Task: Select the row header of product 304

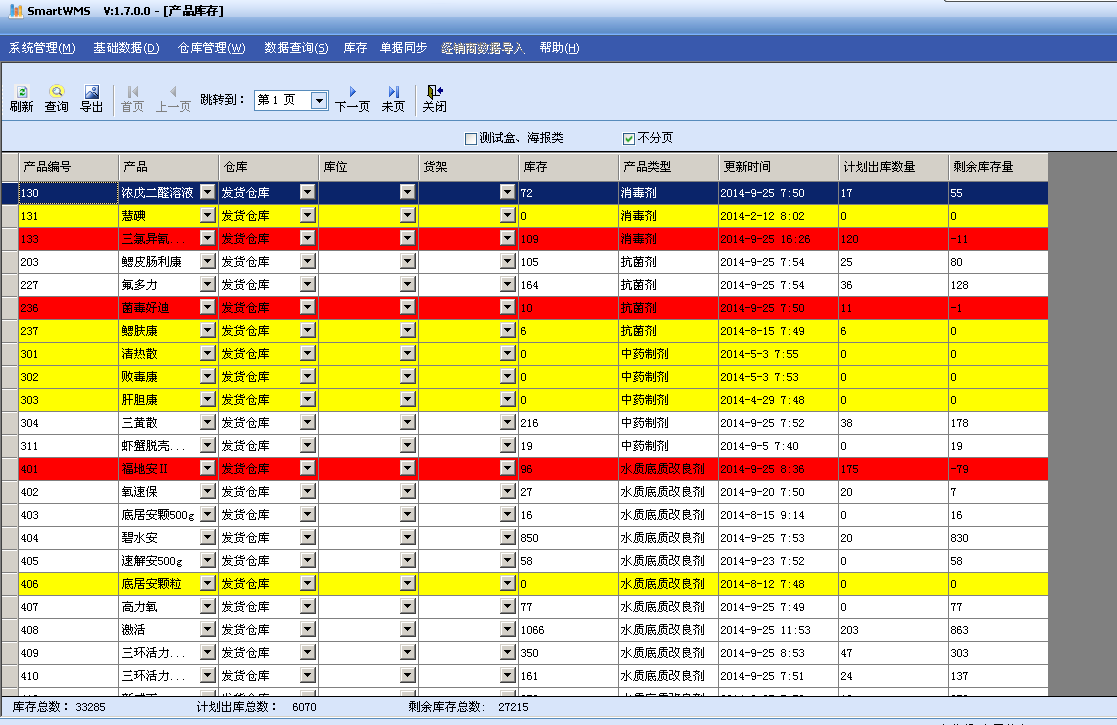Action: tap(9, 423)
